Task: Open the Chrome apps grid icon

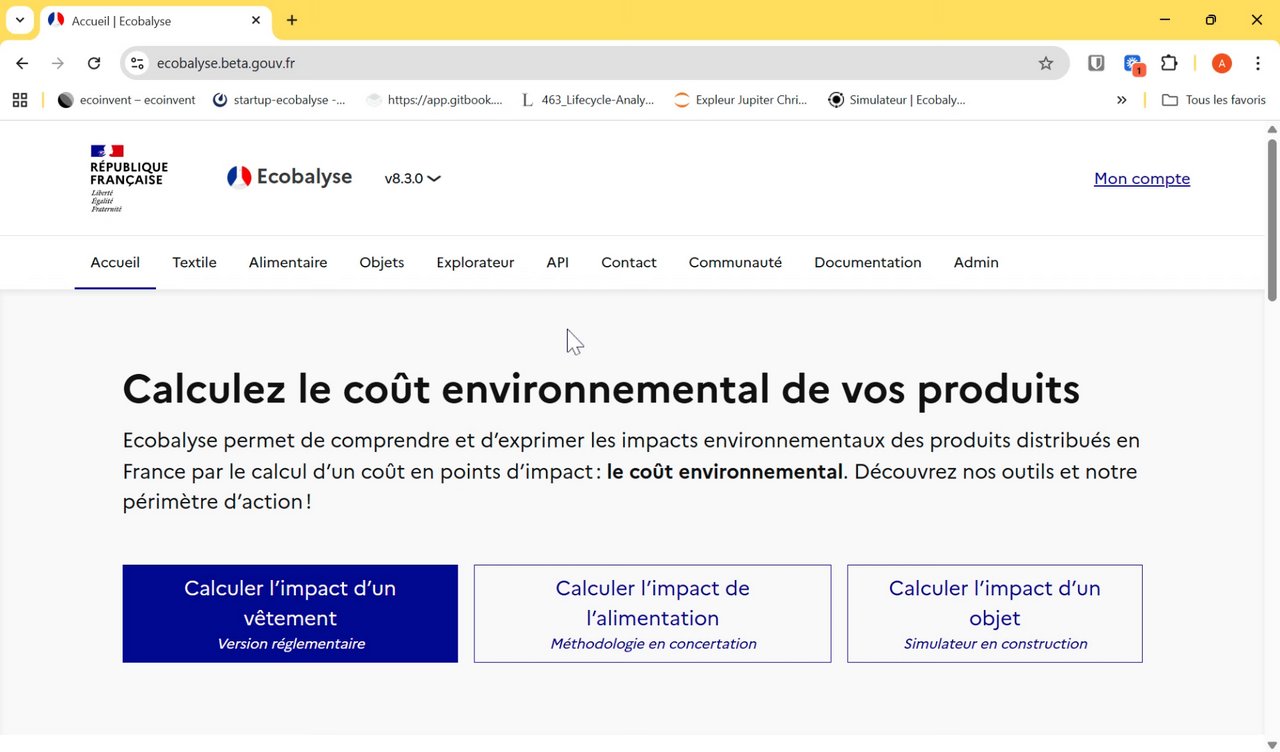Action: point(20,100)
